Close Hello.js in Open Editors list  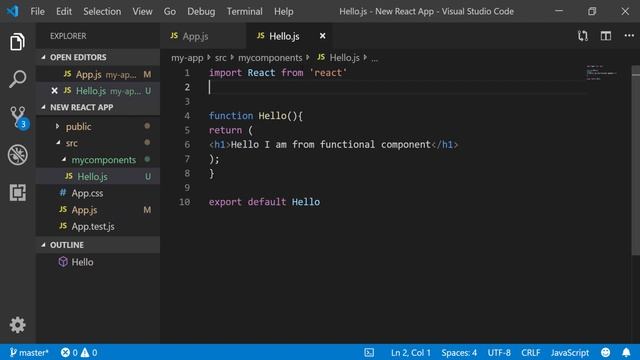point(54,91)
